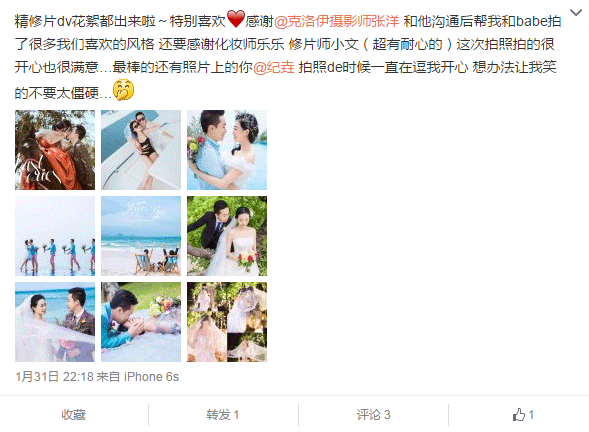Viewport: 589px width, 432px height.
Task: Click the yellow giggling emoji icon
Action: click(124, 90)
